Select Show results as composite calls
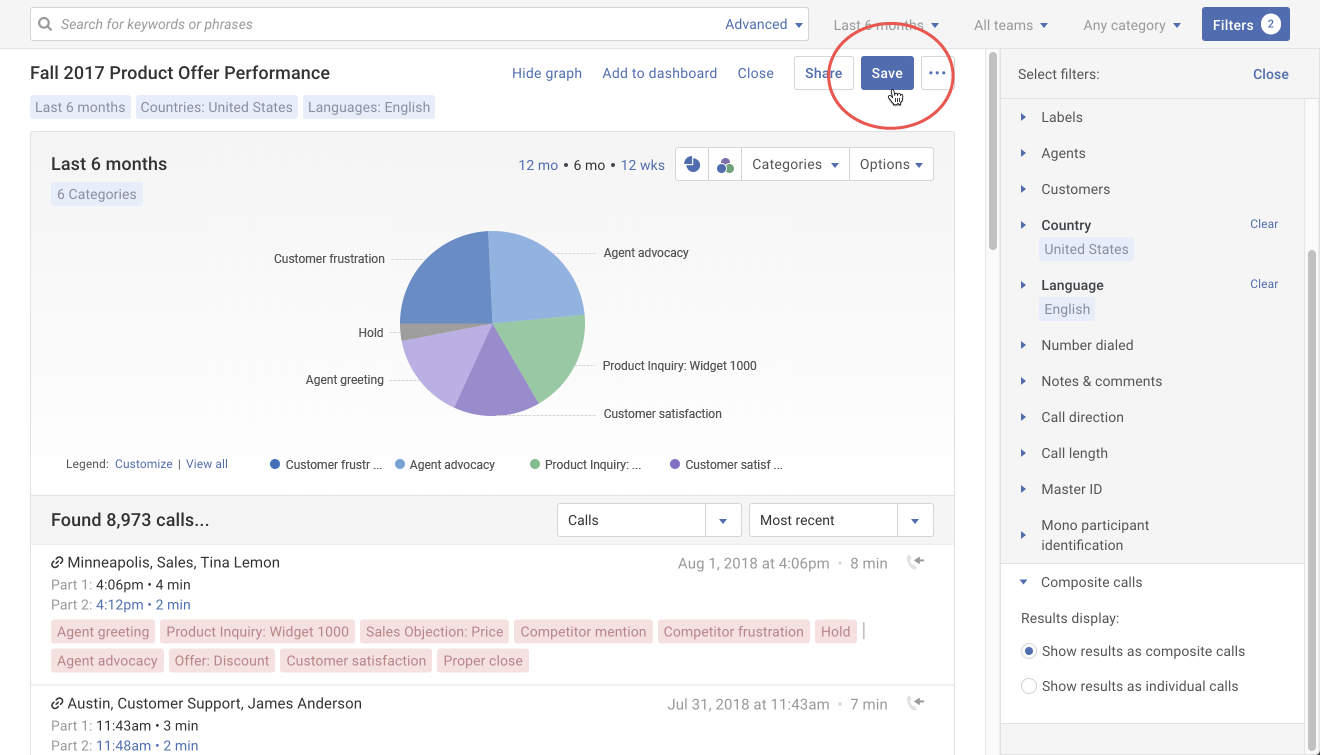Viewport: 1321px width, 755px height. (1028, 651)
